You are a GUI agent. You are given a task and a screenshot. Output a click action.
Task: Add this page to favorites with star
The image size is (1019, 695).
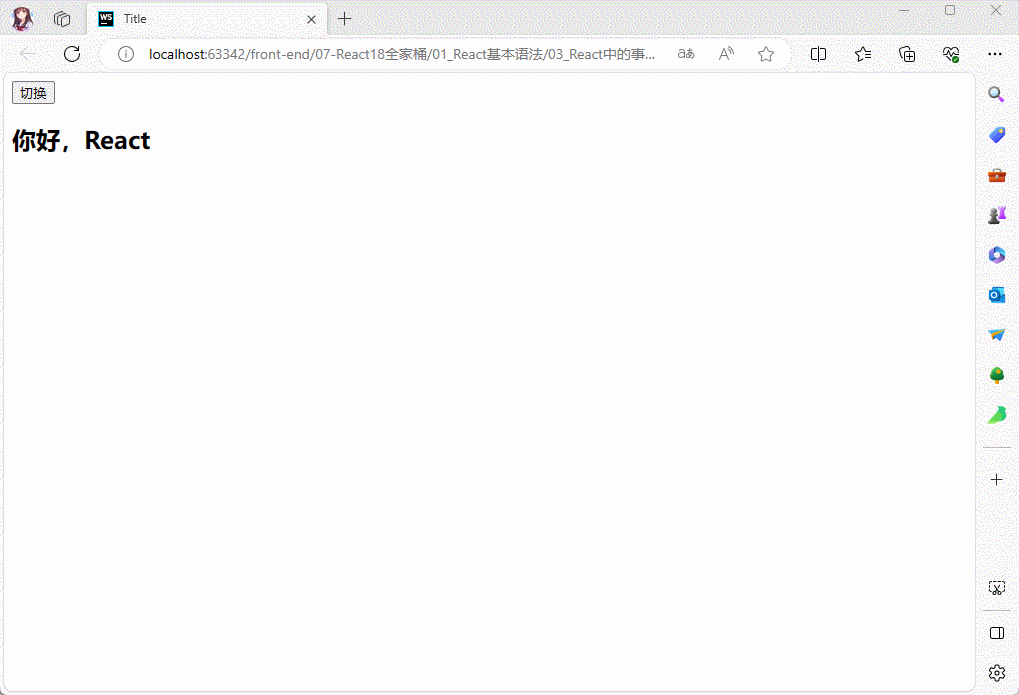point(766,54)
